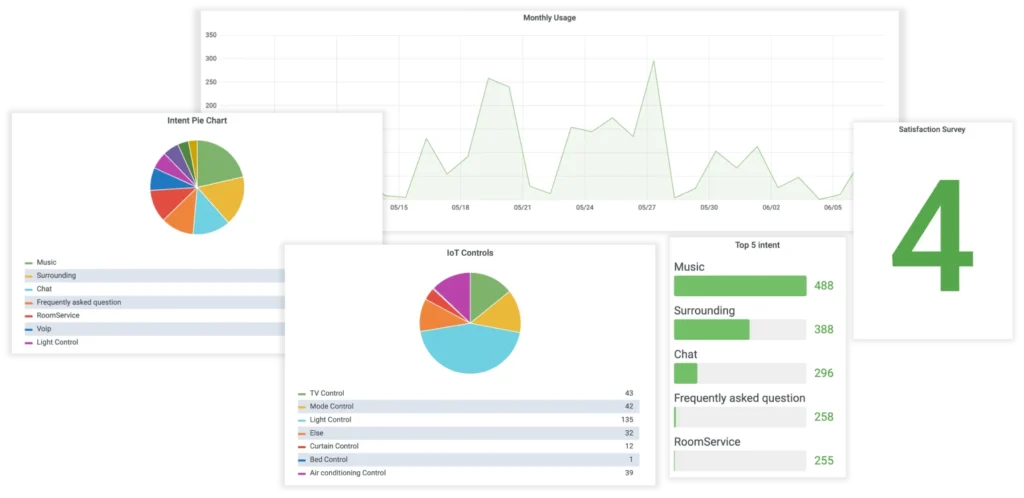Toggle the Music series in Intent legend
1024x498 pixels.
pyautogui.click(x=46, y=262)
